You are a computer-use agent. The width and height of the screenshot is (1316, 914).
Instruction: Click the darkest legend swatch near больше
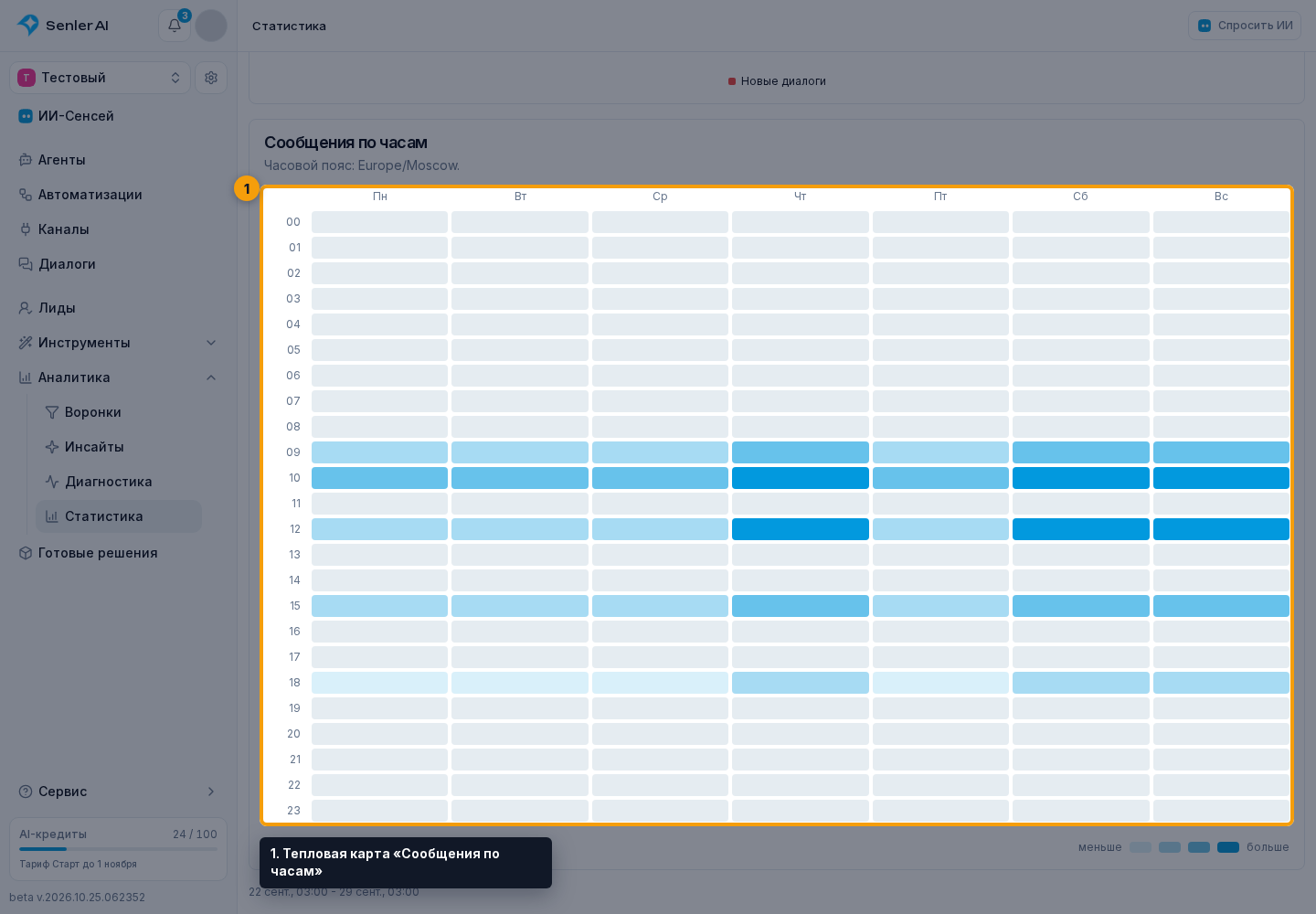[1228, 847]
